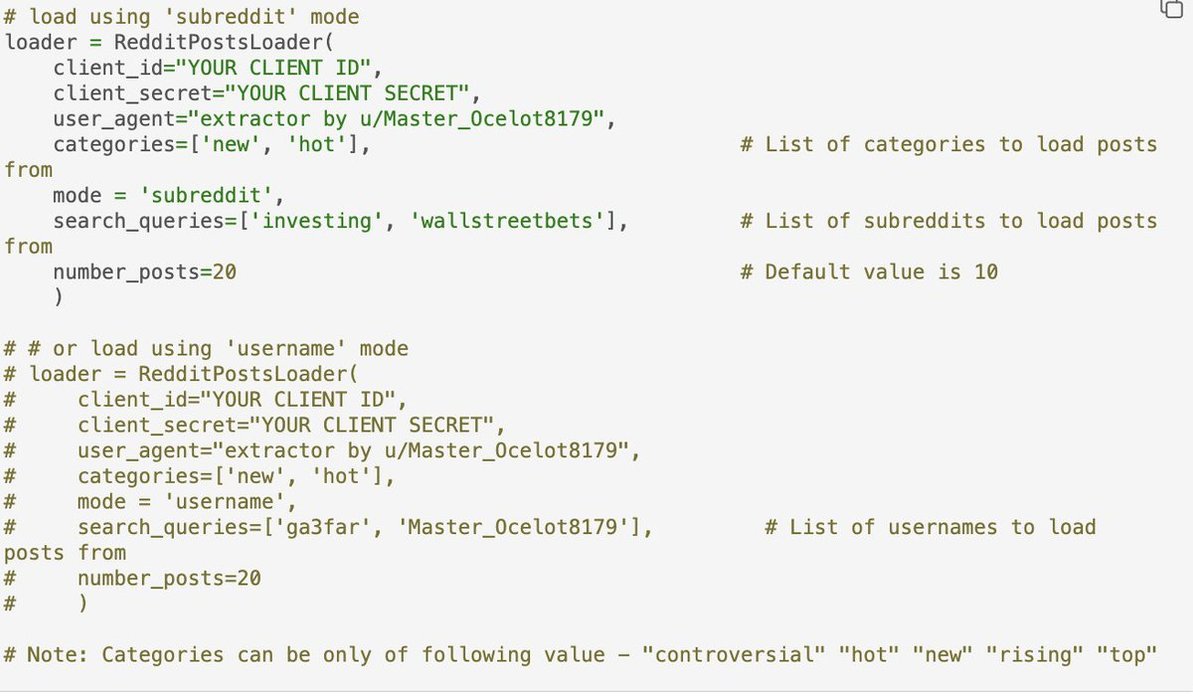The width and height of the screenshot is (1193, 700).
Task: Click the 'subreddit' mode value
Action: [x=205, y=196]
